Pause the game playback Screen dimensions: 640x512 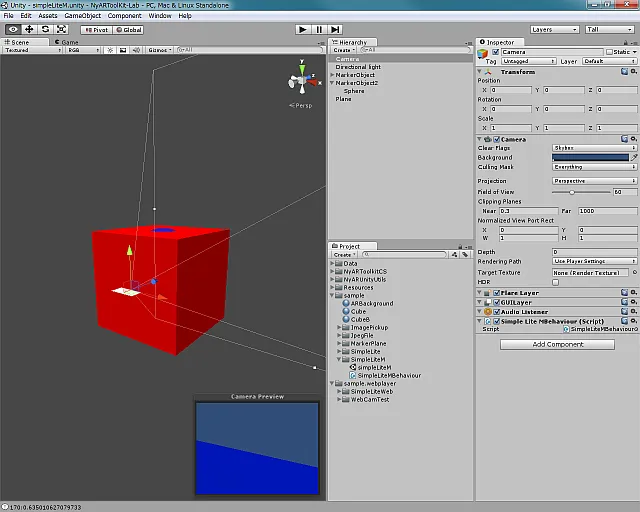click(x=319, y=29)
